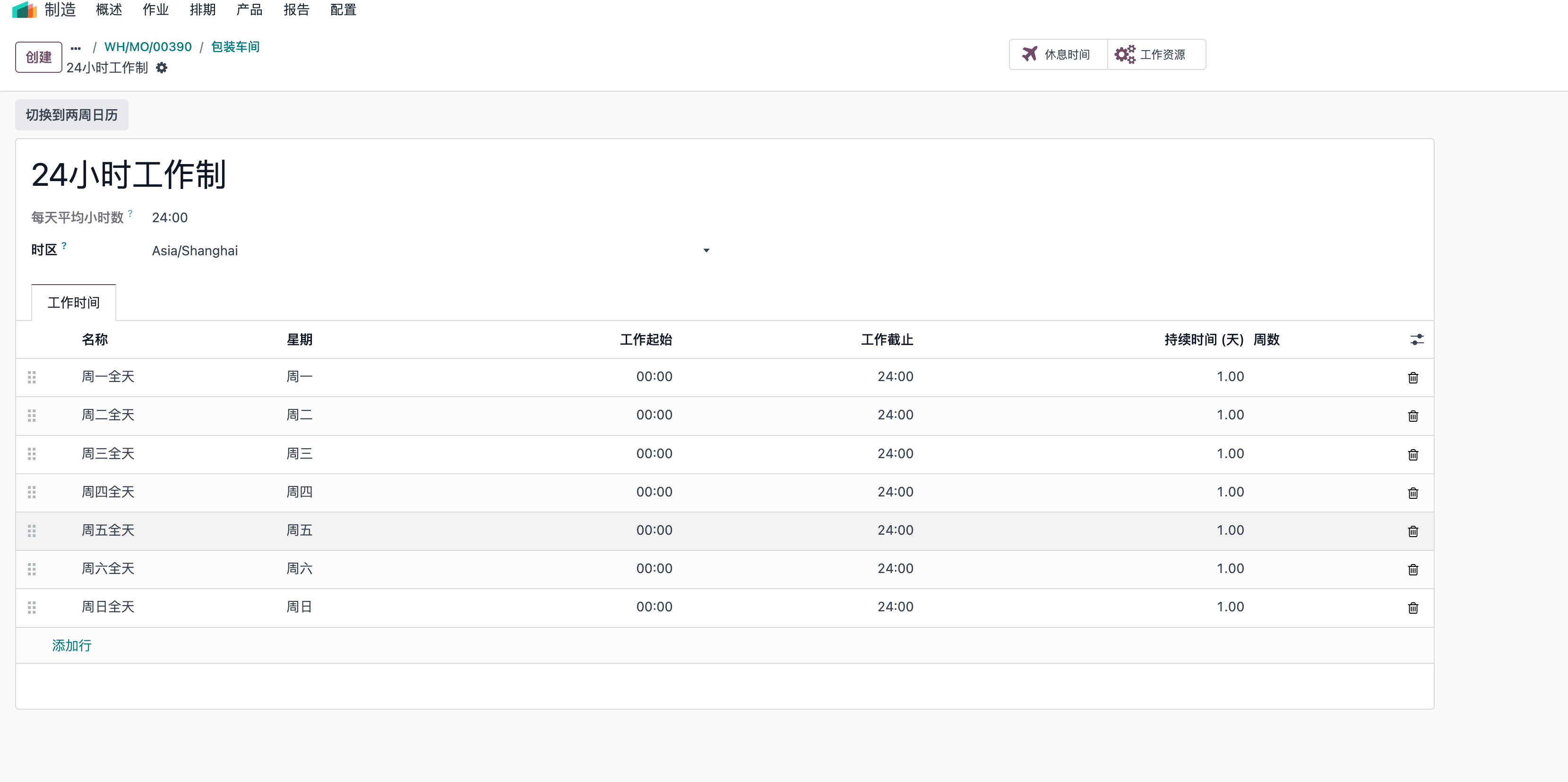Delete the 周五全天 row with trash icon
This screenshot has width=1568, height=782.
point(1413,531)
